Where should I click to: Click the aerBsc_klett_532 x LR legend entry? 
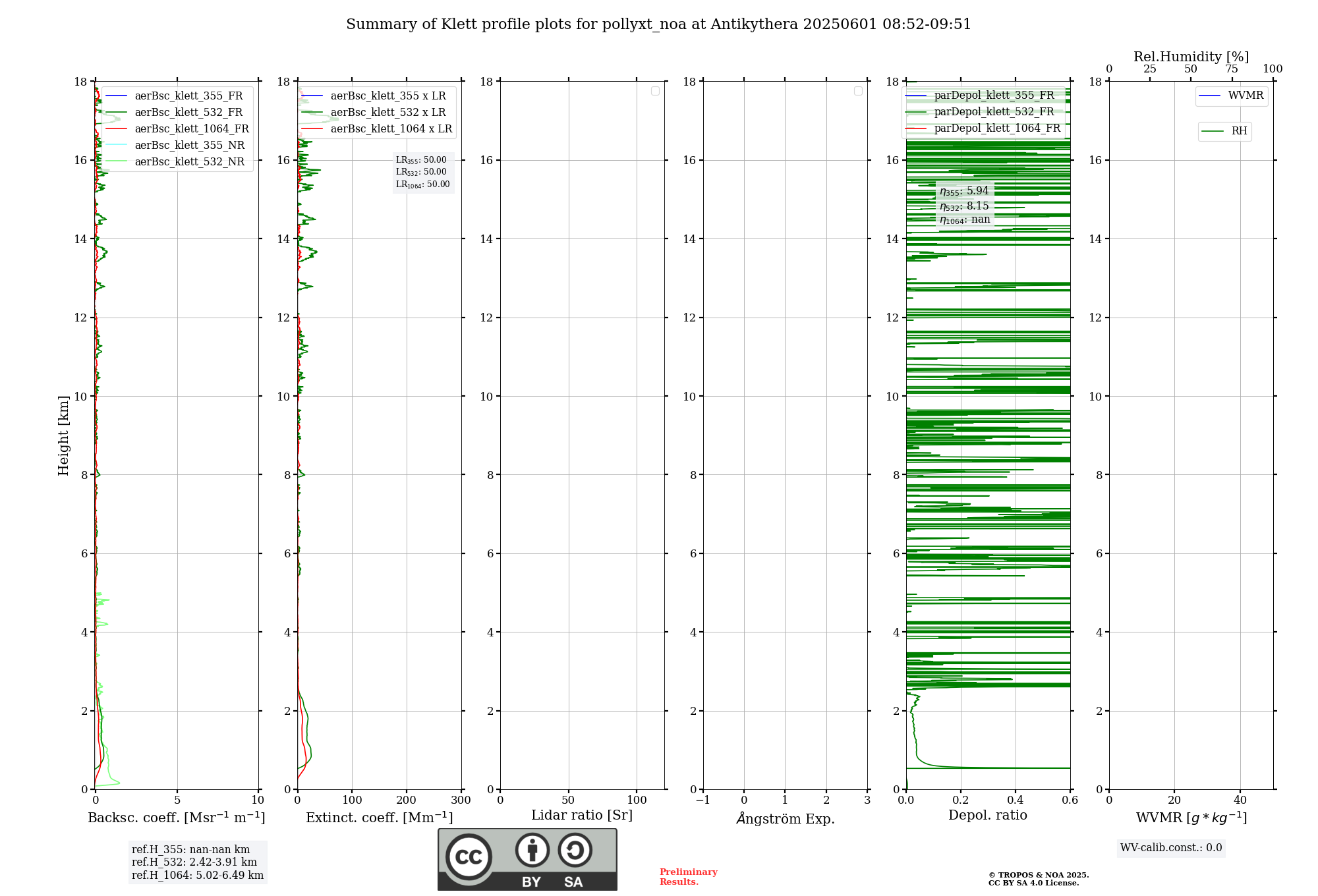374,113
